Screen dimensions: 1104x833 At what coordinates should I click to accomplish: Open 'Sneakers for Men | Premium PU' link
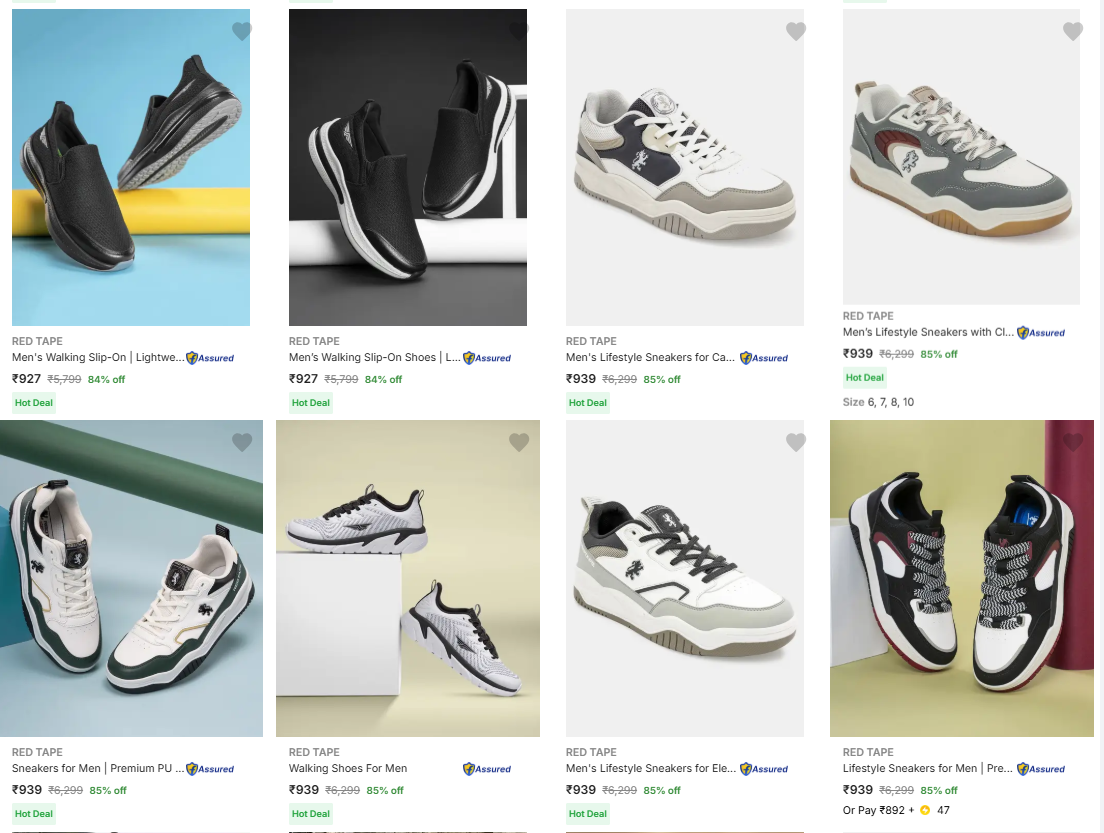coord(98,768)
